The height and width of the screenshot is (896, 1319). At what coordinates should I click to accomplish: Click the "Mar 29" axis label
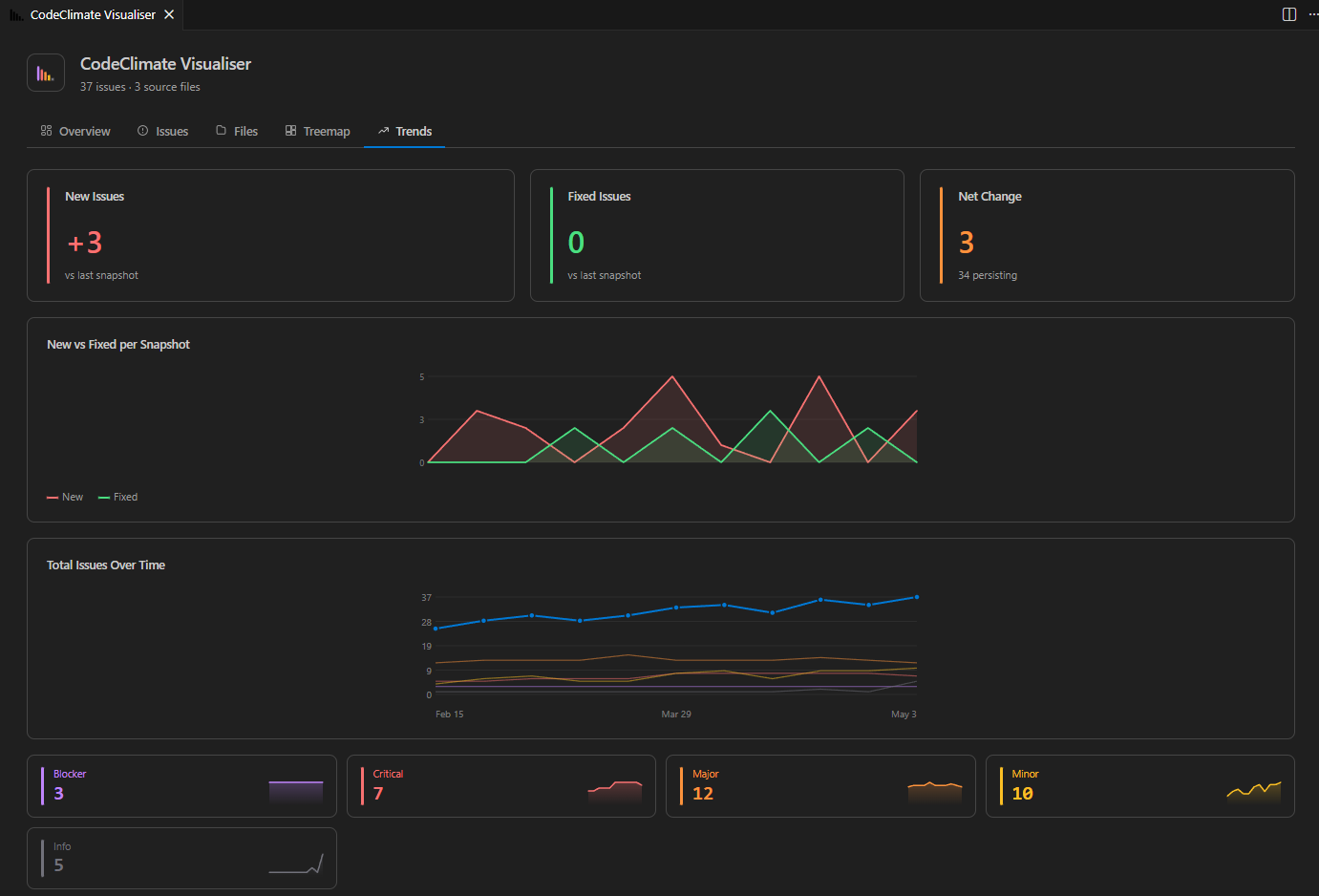click(x=676, y=715)
